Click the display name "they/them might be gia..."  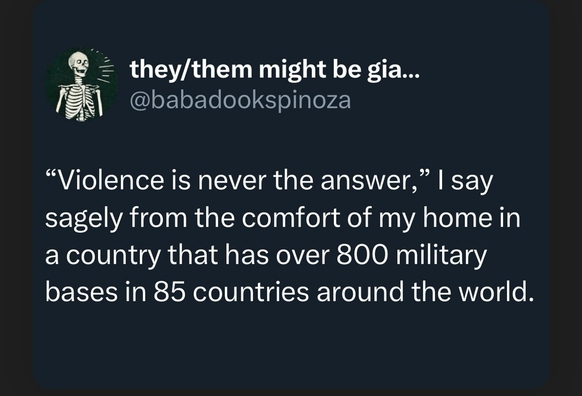click(275, 70)
